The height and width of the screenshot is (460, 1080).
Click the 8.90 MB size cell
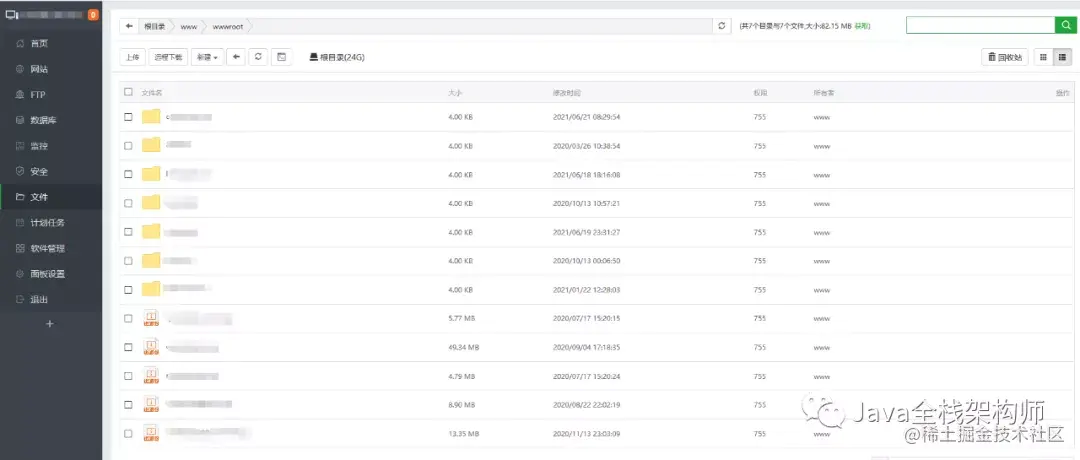click(x=461, y=405)
